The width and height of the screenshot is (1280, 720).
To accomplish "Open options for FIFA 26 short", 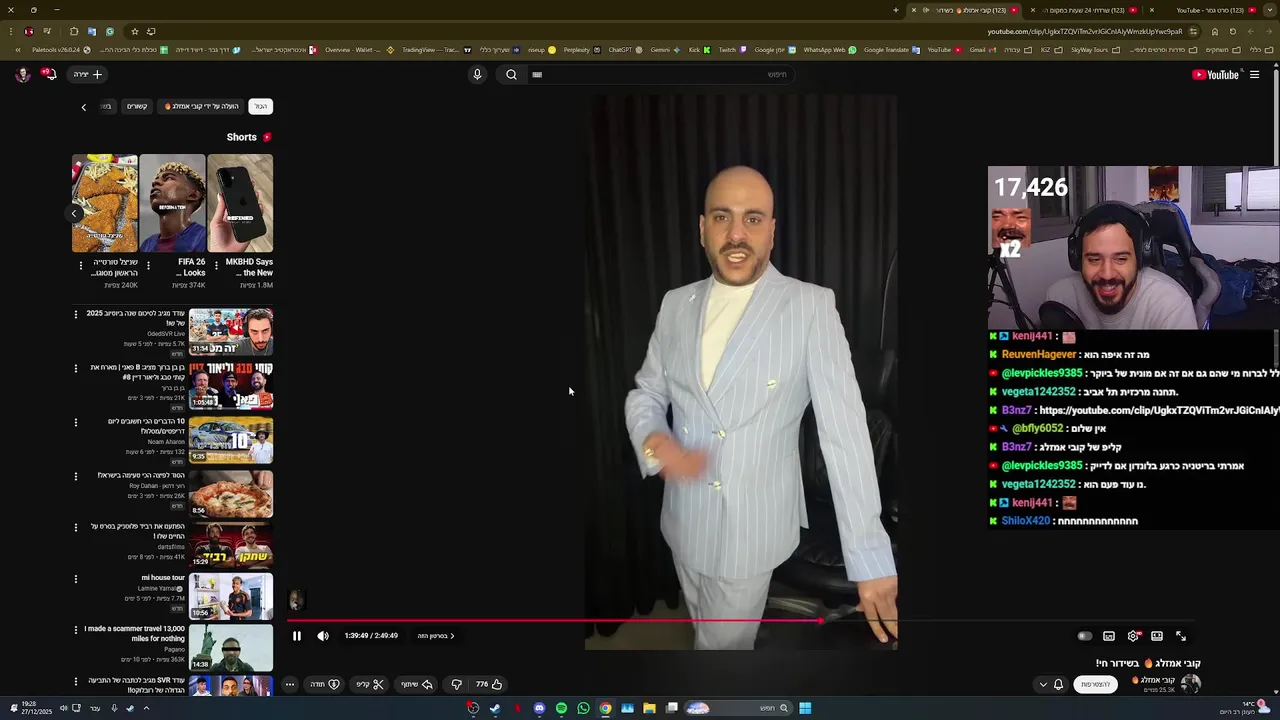I will [x=148, y=265].
